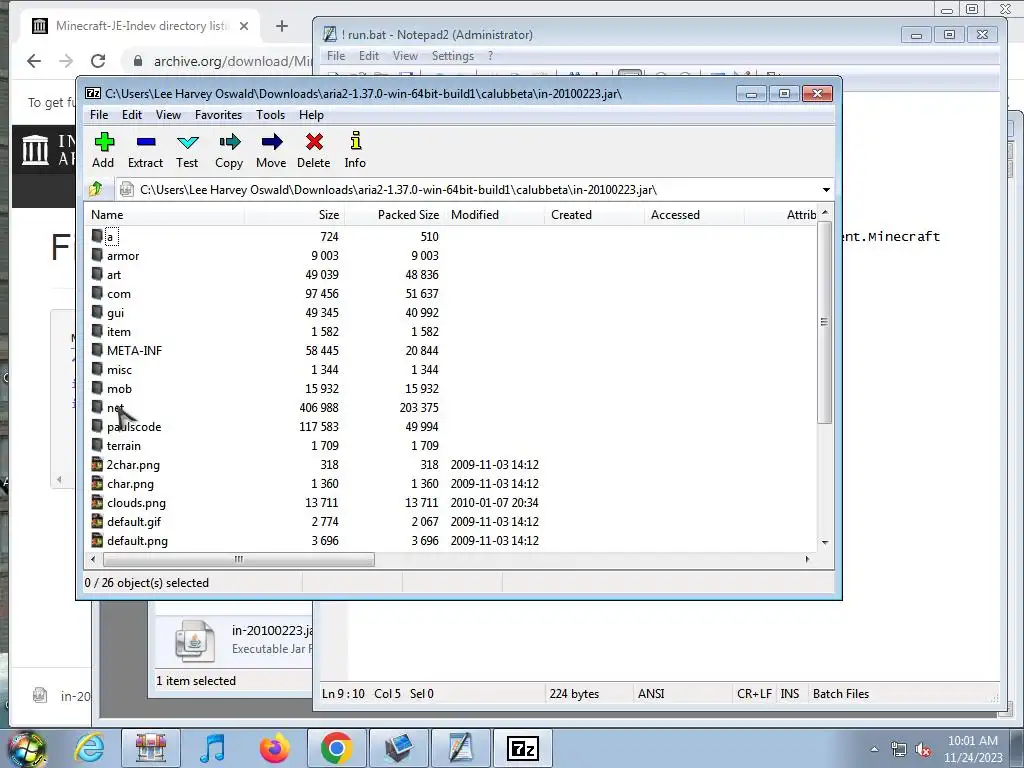Click the red Delete toolbar icon

pos(313,151)
